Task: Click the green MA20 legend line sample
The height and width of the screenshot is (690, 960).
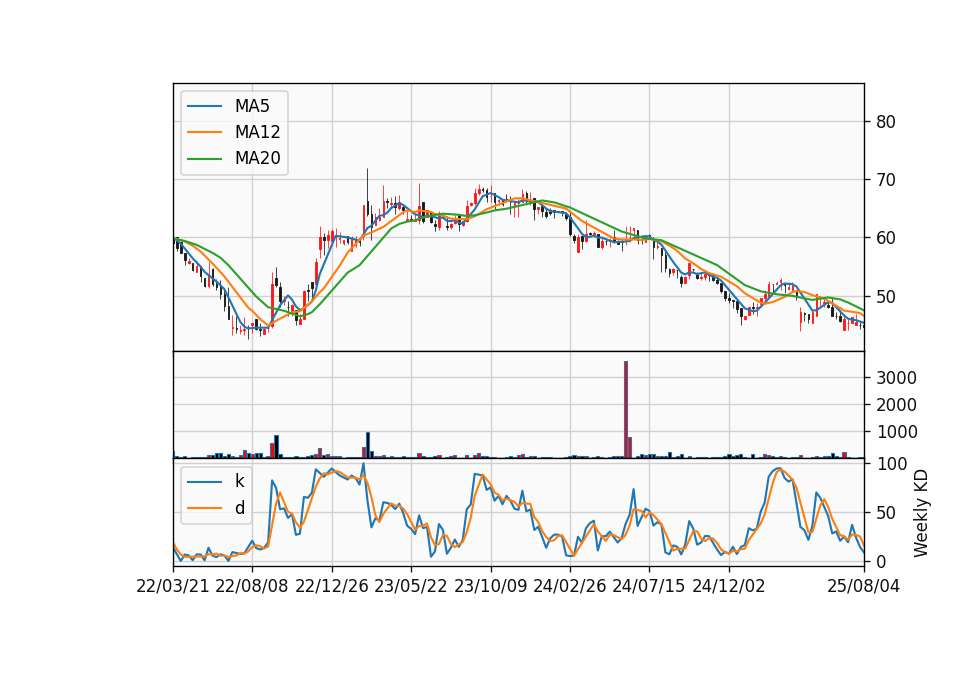Action: point(204,159)
